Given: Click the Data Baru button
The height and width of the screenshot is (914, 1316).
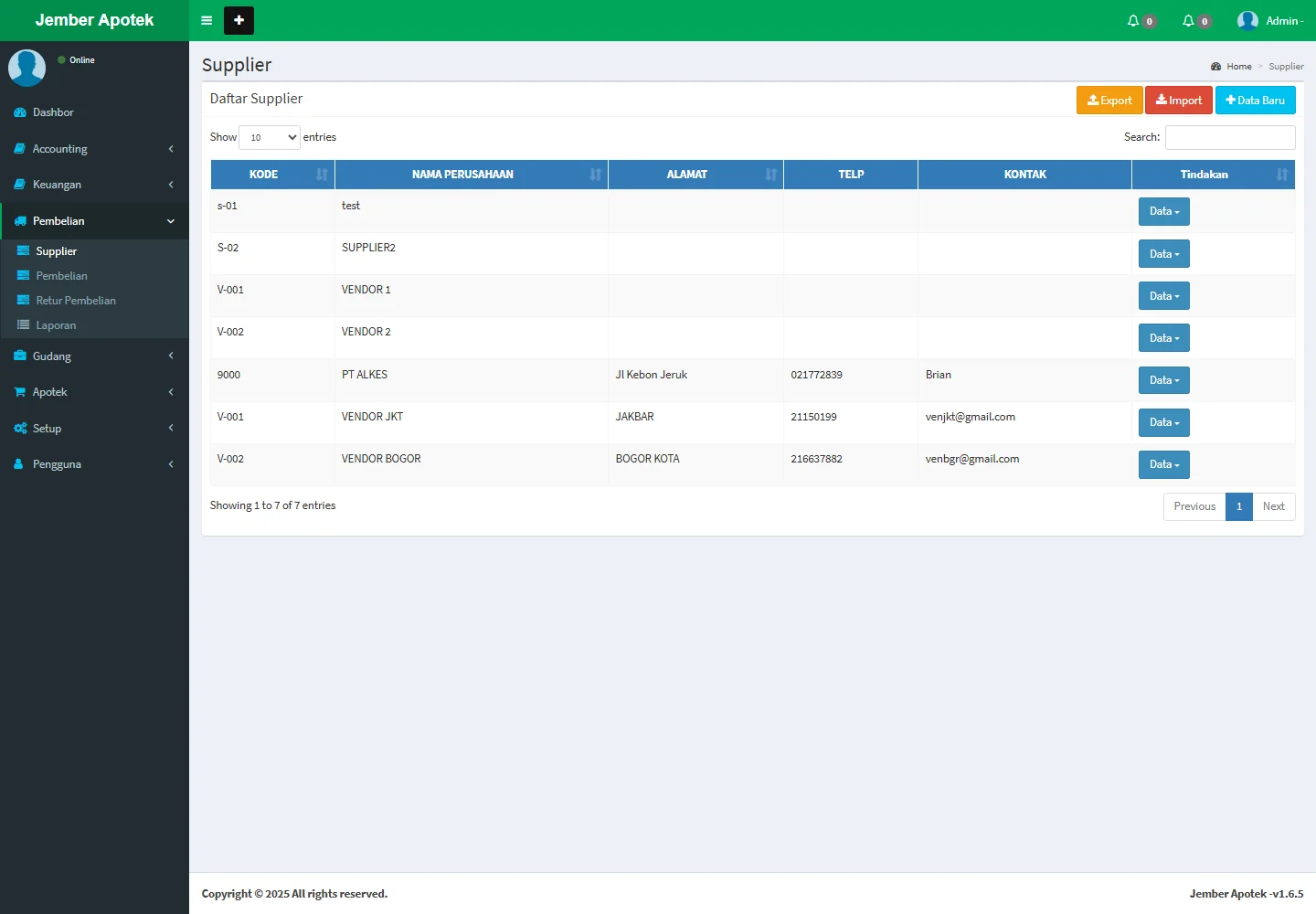Looking at the screenshot, I should pos(1255,101).
